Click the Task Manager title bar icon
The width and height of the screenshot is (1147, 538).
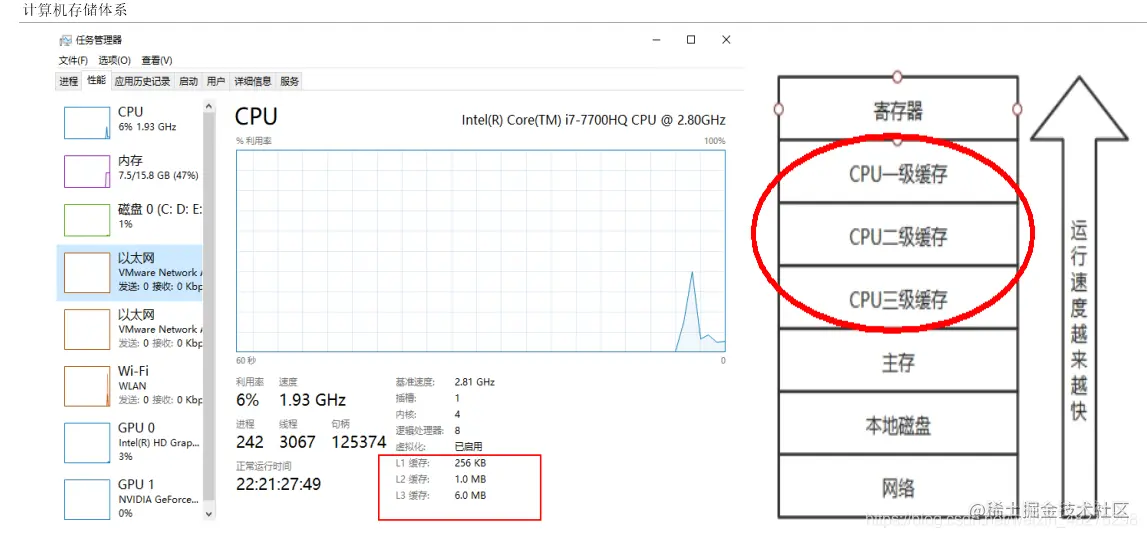[x=67, y=40]
